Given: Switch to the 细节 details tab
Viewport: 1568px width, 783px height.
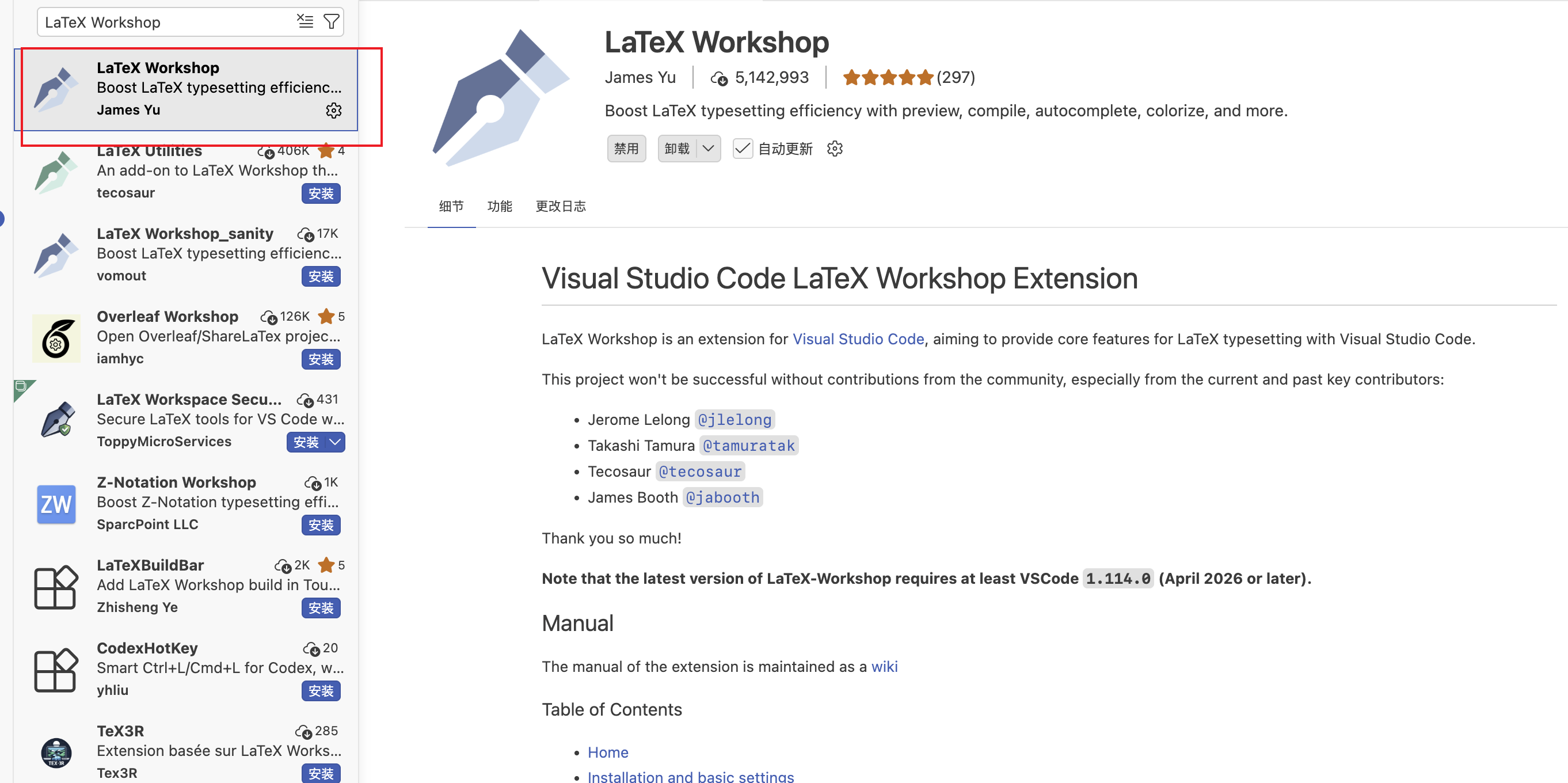Looking at the screenshot, I should pos(451,207).
